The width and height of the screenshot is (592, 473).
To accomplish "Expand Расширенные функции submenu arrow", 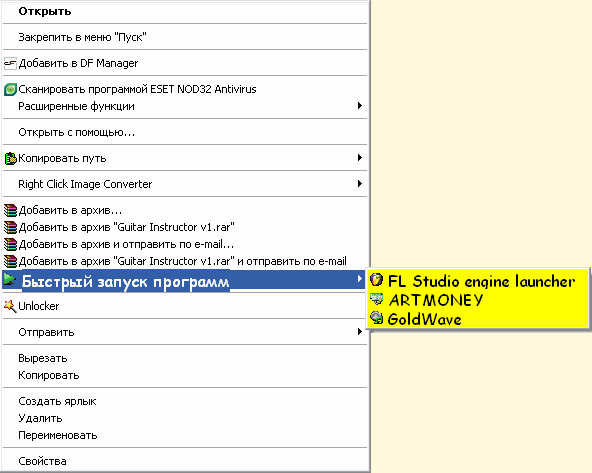I will (360, 106).
